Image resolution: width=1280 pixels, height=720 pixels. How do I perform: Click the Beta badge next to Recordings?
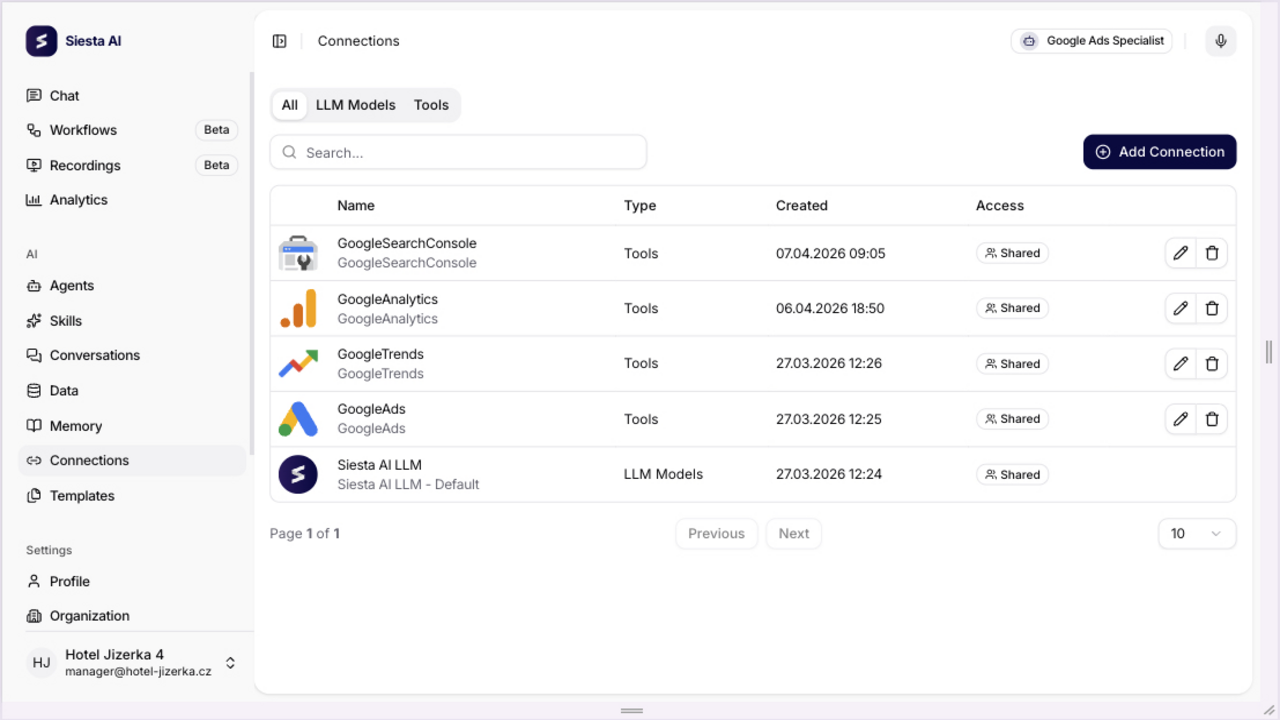coord(217,165)
